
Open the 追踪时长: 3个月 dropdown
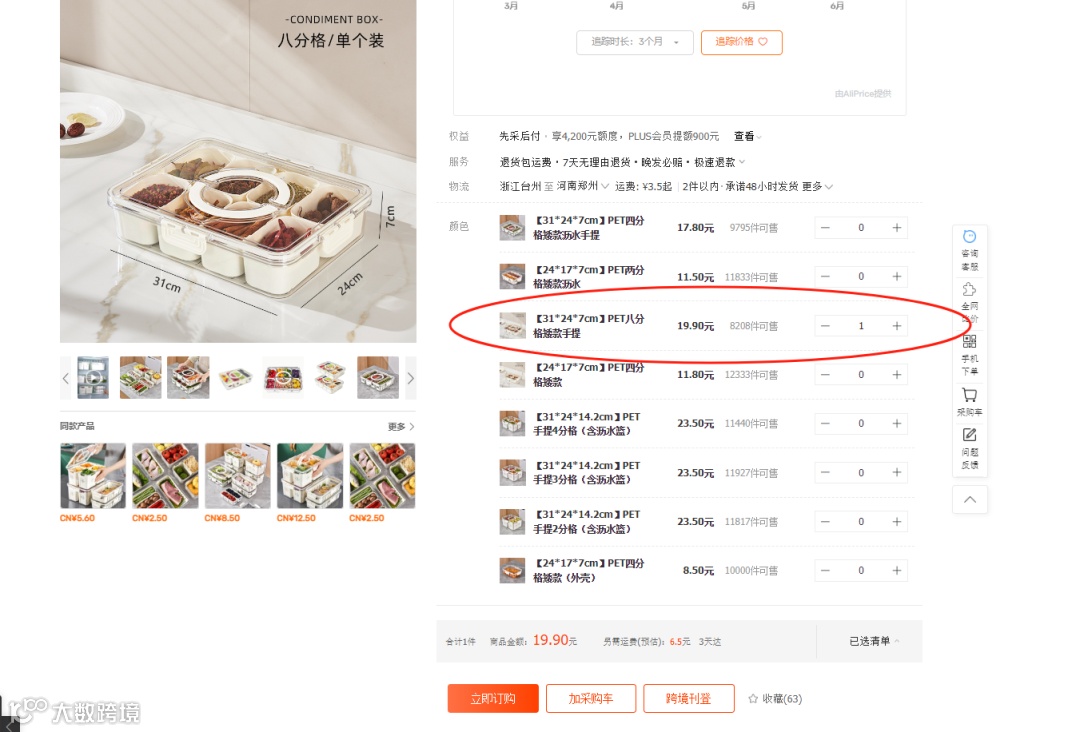(x=634, y=42)
